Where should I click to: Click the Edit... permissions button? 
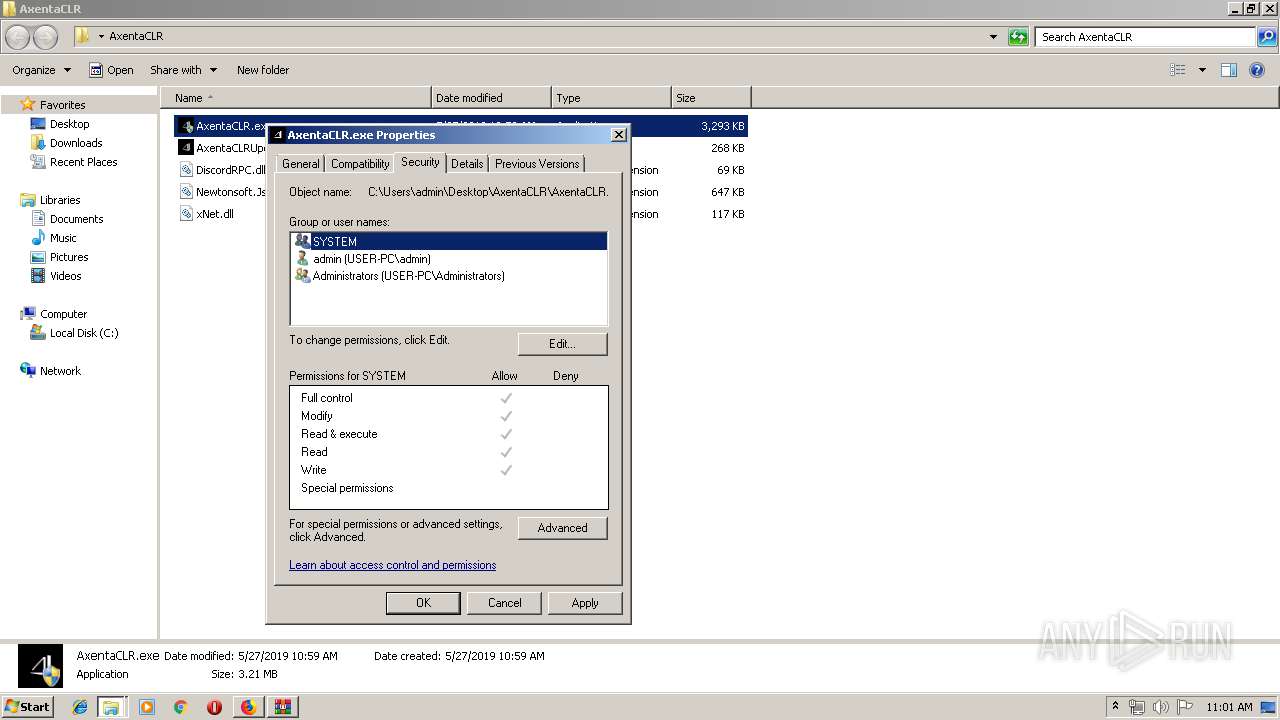(x=562, y=344)
